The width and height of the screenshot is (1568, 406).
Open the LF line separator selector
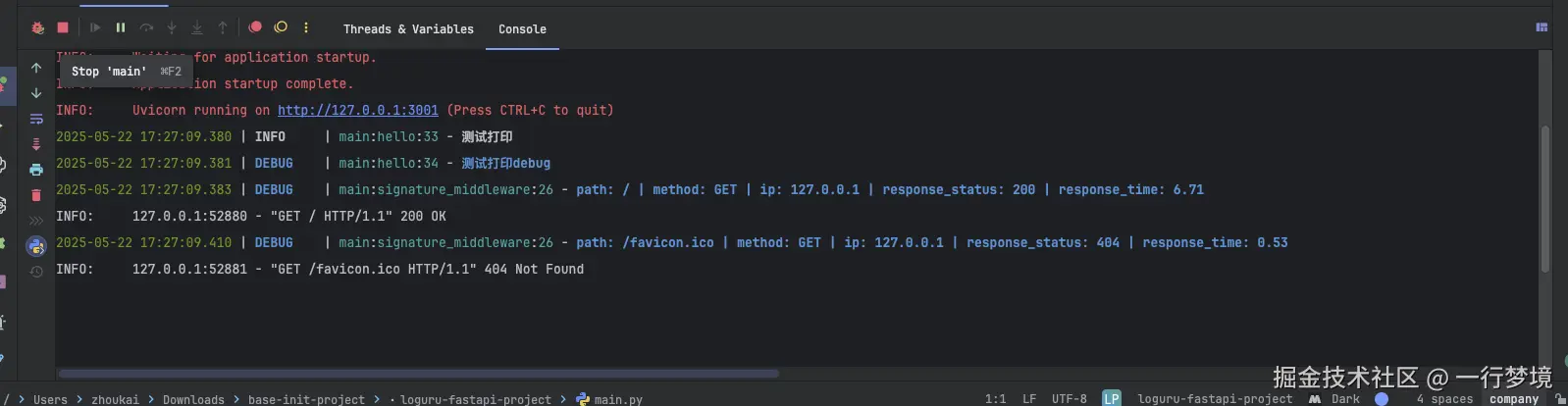[x=1029, y=398]
